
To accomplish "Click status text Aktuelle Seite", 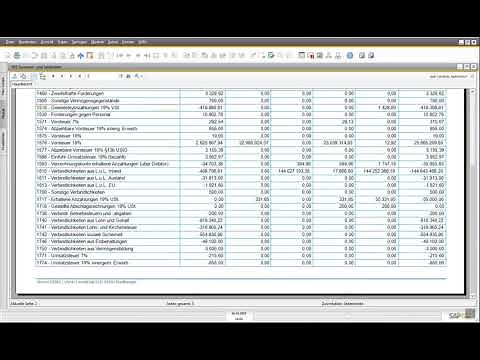I will (24, 304).
